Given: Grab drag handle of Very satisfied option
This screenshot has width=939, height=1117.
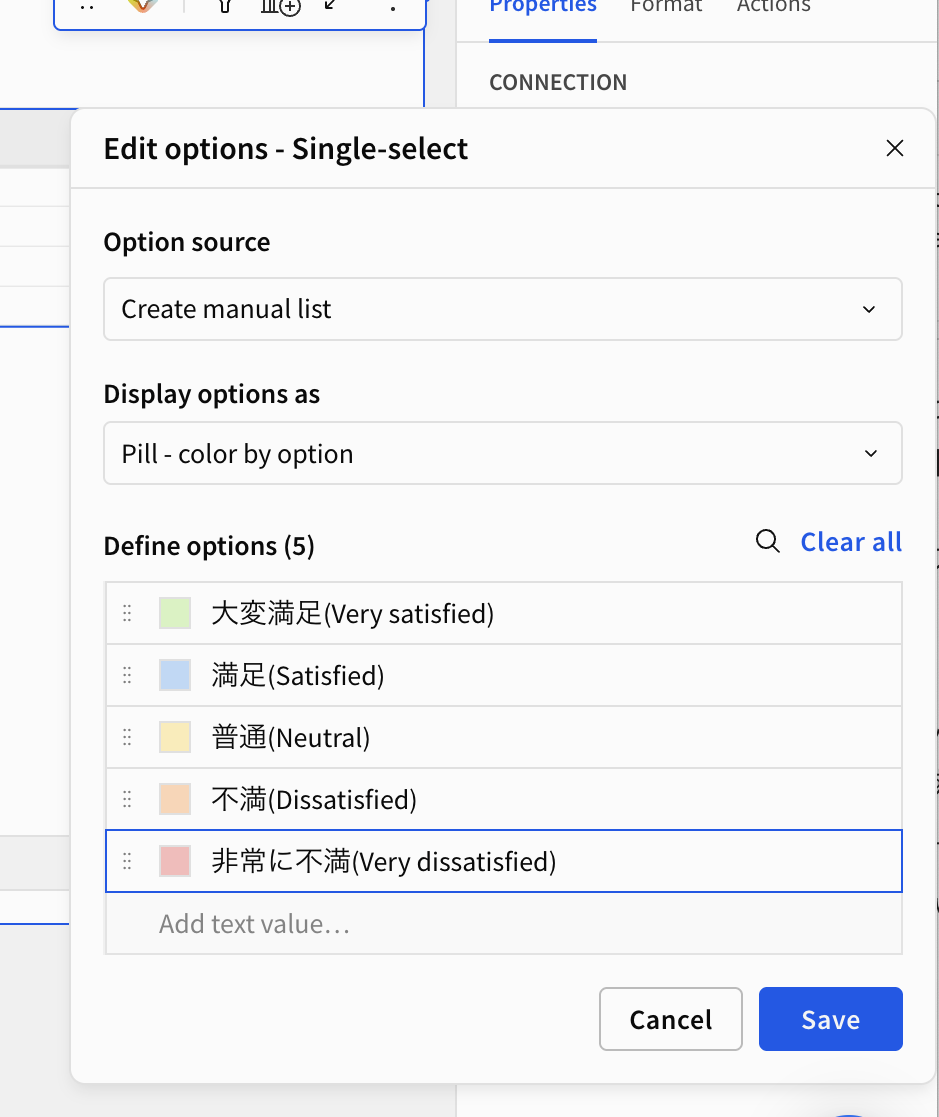Looking at the screenshot, I should 127,613.
